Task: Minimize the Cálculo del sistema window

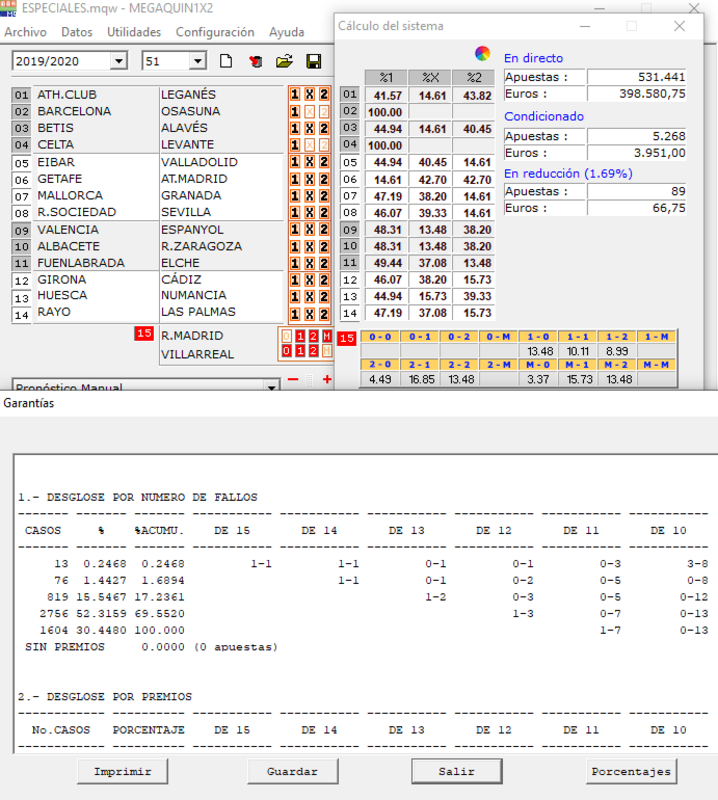Action: pyautogui.click(x=585, y=26)
